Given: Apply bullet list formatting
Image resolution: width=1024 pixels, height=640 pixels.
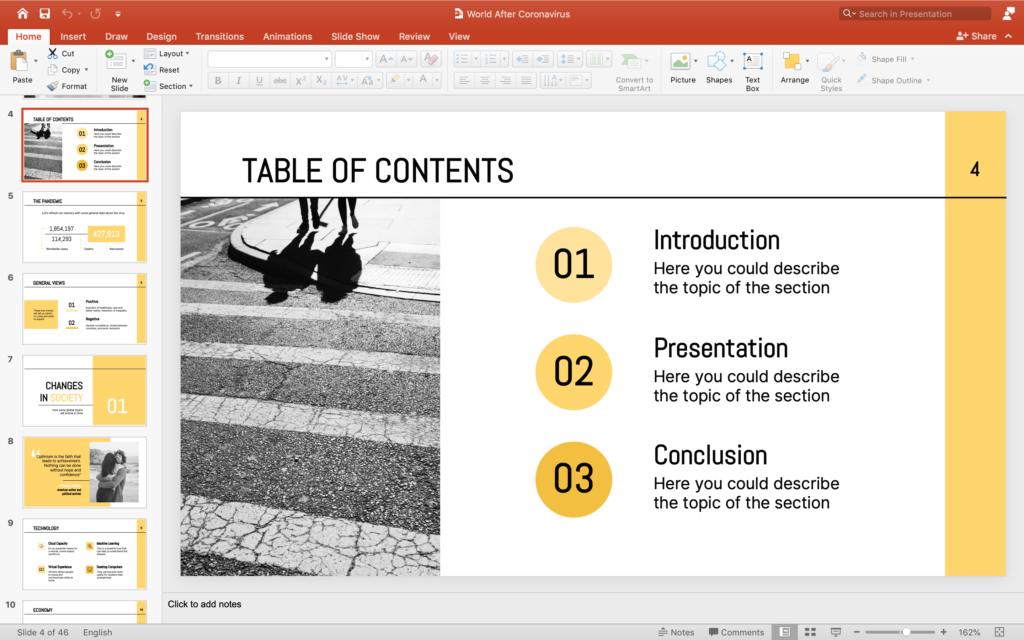Looking at the screenshot, I should pos(461,58).
